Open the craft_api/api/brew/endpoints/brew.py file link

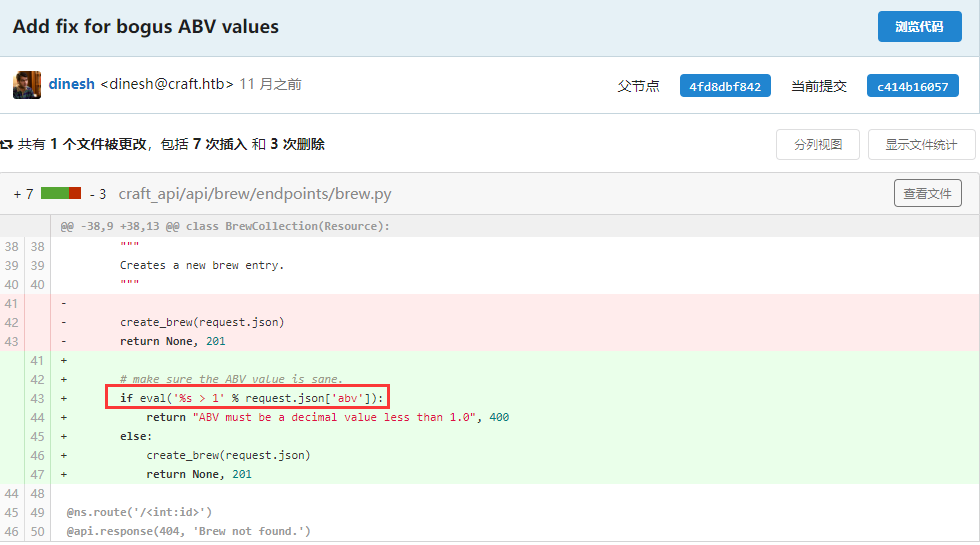[x=255, y=194]
